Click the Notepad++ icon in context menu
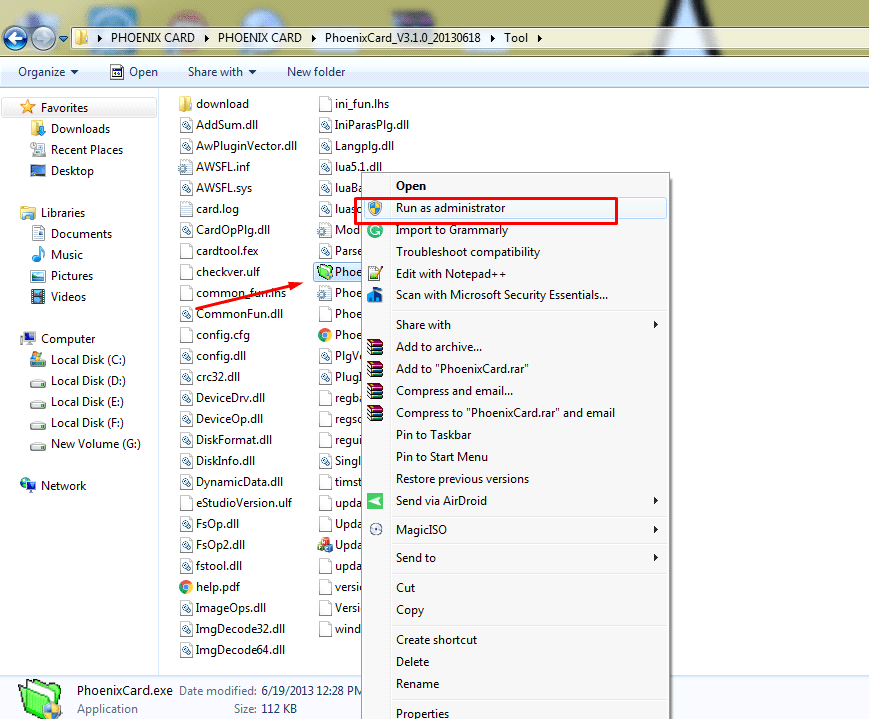 coord(375,273)
